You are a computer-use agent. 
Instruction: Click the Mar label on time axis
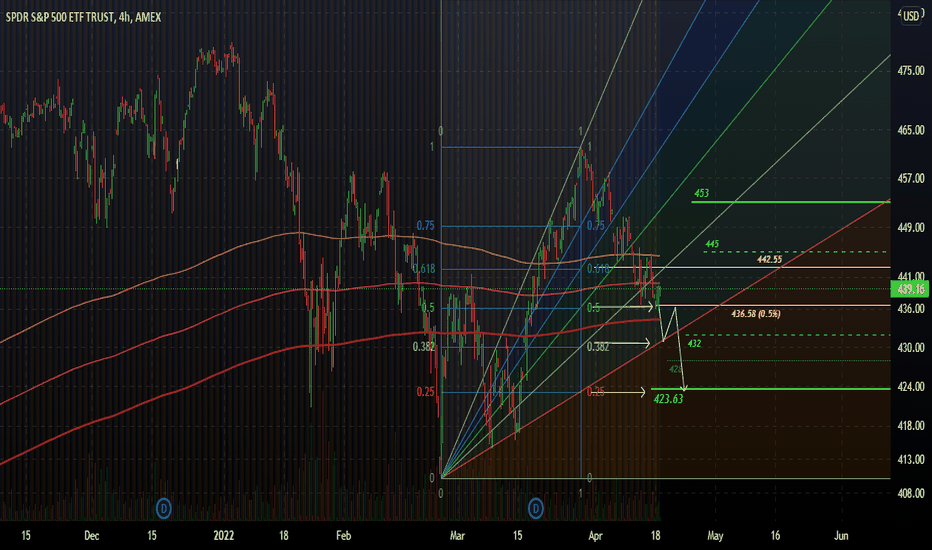[457, 536]
